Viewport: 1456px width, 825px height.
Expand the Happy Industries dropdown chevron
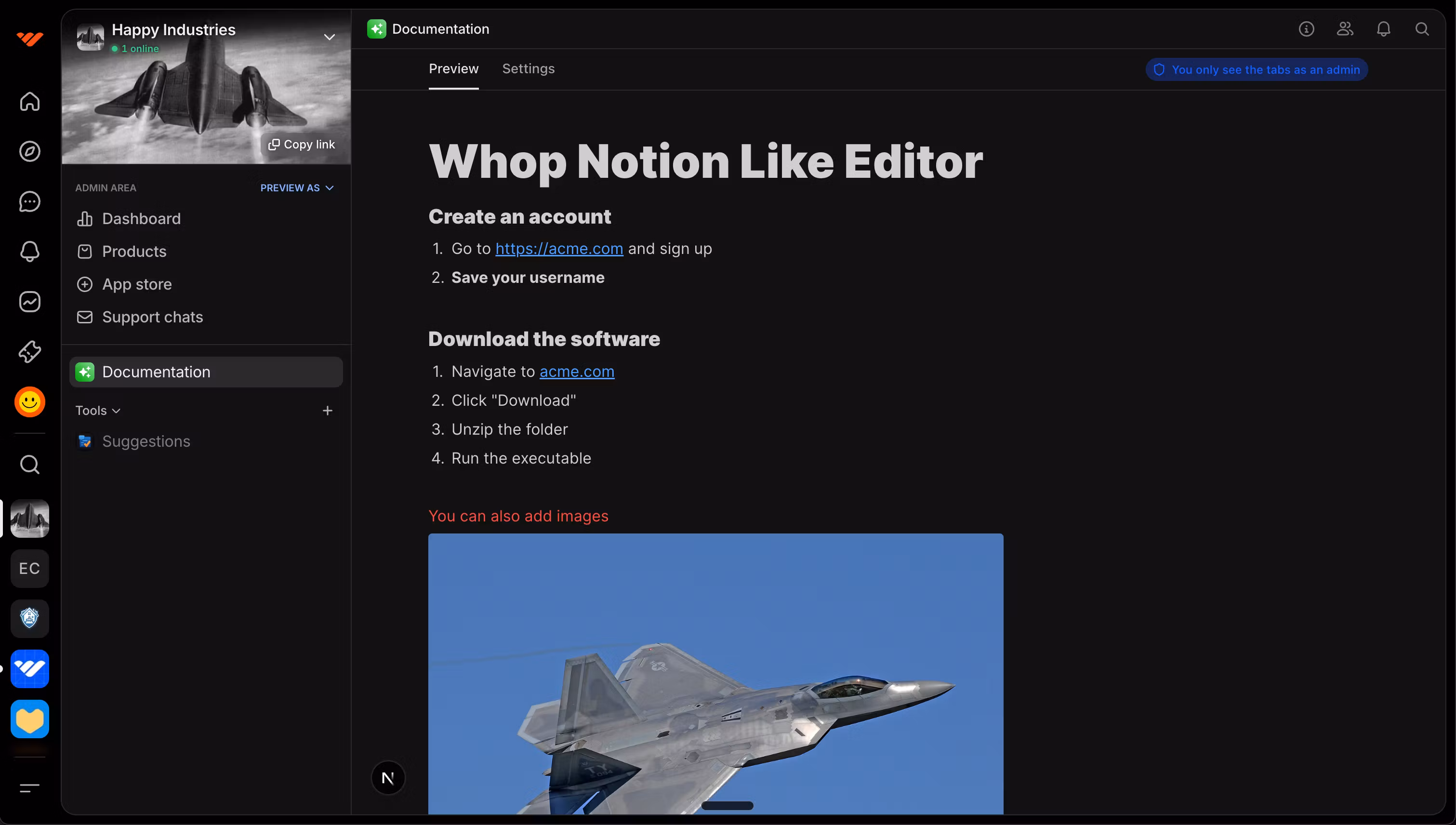[329, 38]
